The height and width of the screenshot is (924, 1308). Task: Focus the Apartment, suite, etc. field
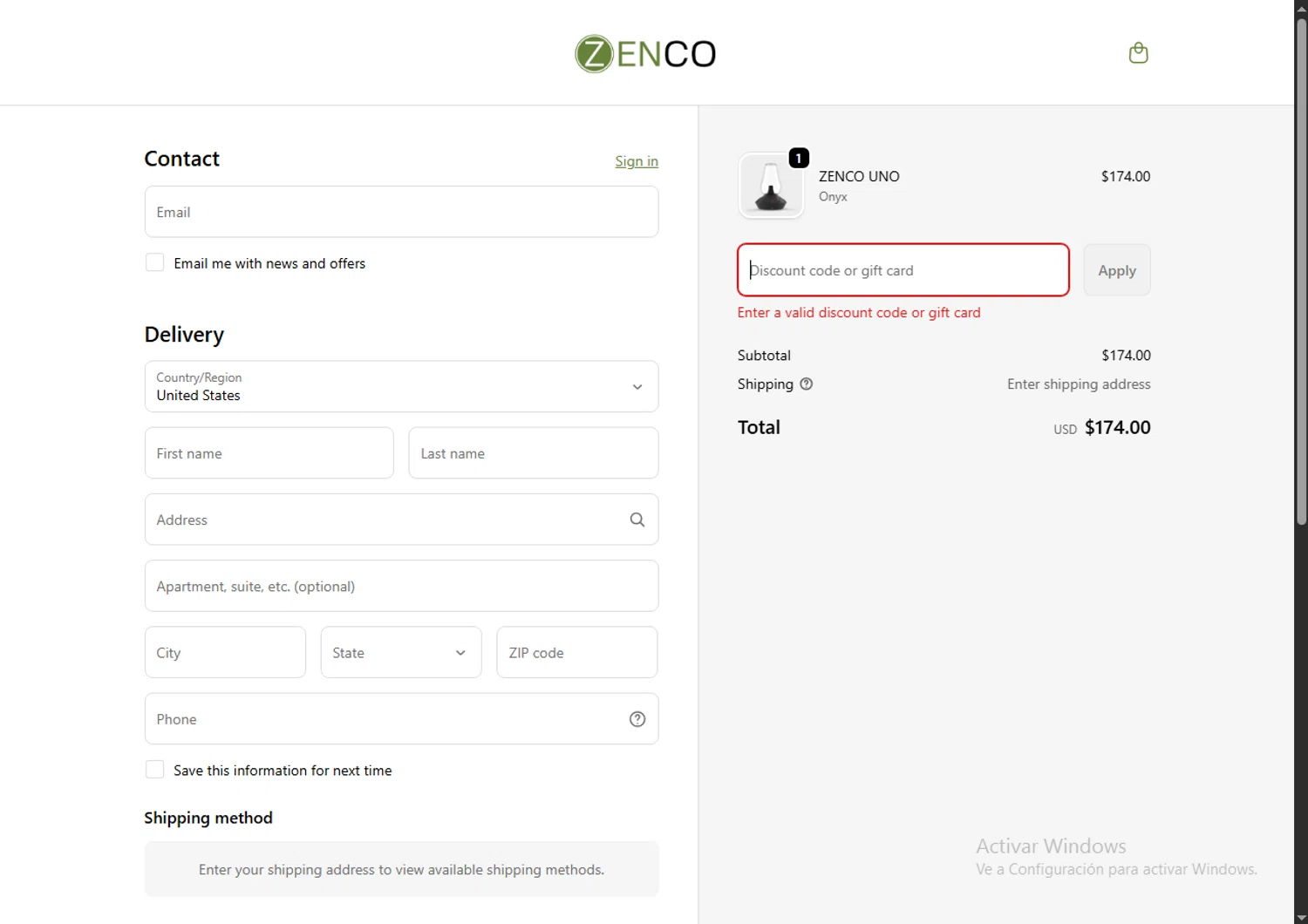point(401,586)
